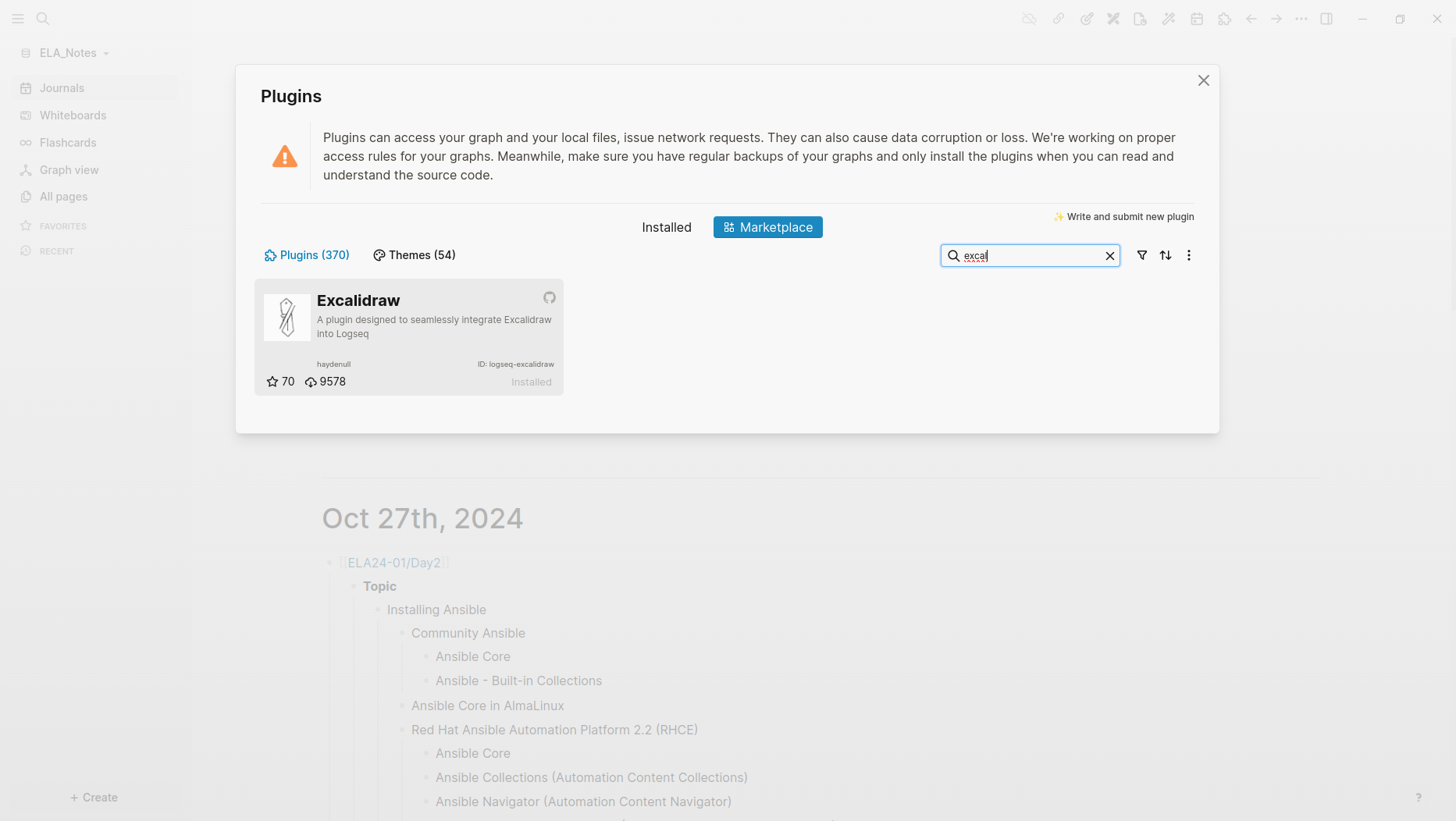
Task: Click the search magnifier in top bar
Action: click(x=43, y=19)
